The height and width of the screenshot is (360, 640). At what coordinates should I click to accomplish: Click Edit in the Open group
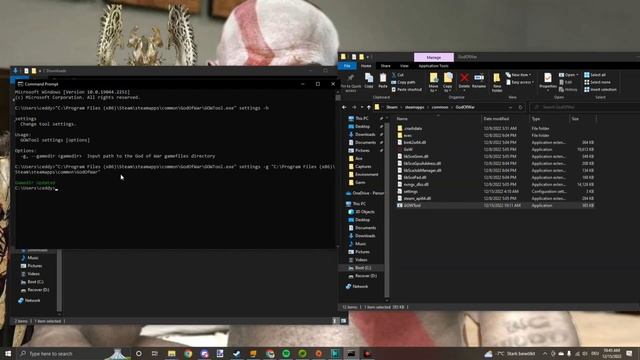[x=566, y=82]
